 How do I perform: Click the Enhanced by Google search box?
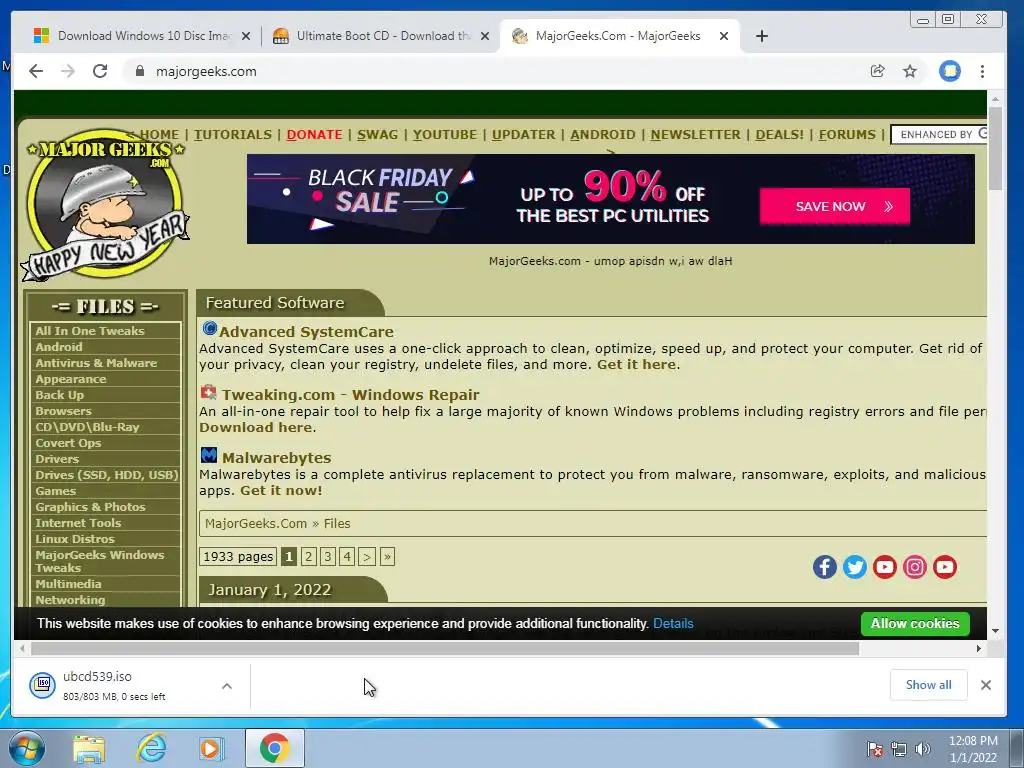(x=939, y=135)
